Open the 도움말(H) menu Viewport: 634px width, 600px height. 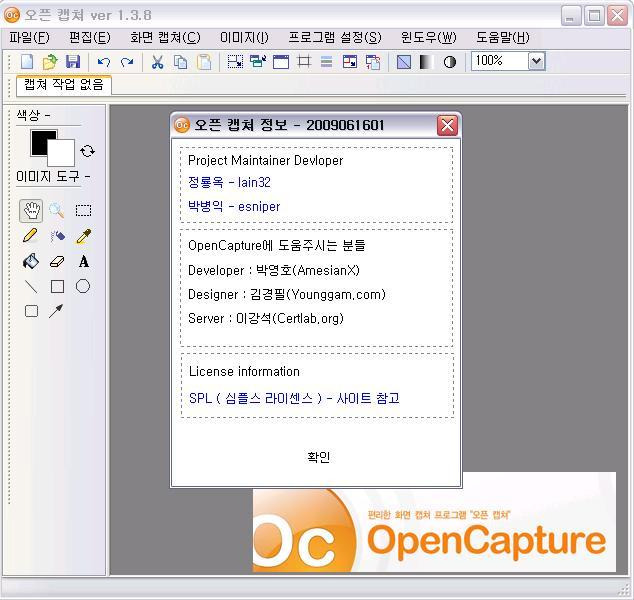[x=503, y=38]
